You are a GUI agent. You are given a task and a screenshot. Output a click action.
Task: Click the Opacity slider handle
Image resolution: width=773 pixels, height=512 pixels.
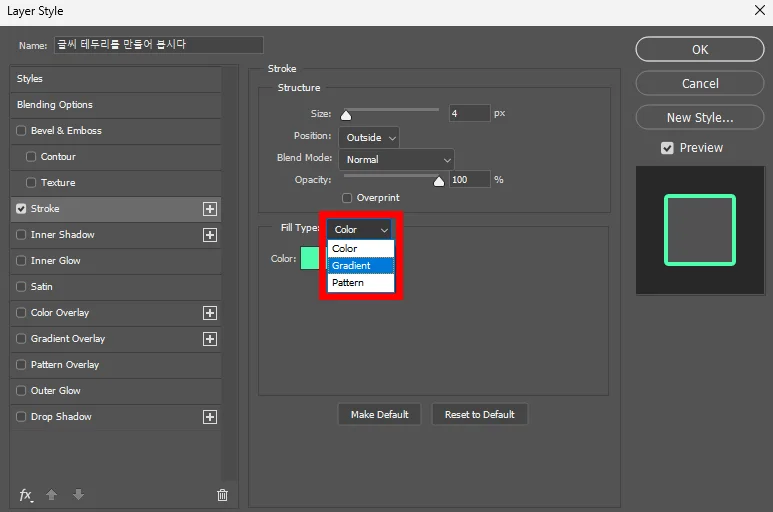(x=439, y=182)
